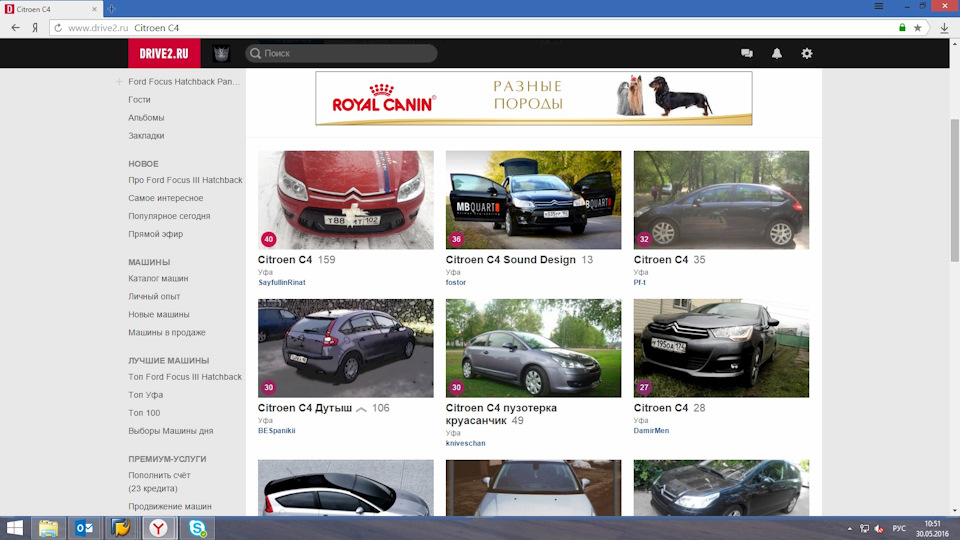Open Самое интересное link
Image resolution: width=960 pixels, height=540 pixels.
[x=165, y=198]
